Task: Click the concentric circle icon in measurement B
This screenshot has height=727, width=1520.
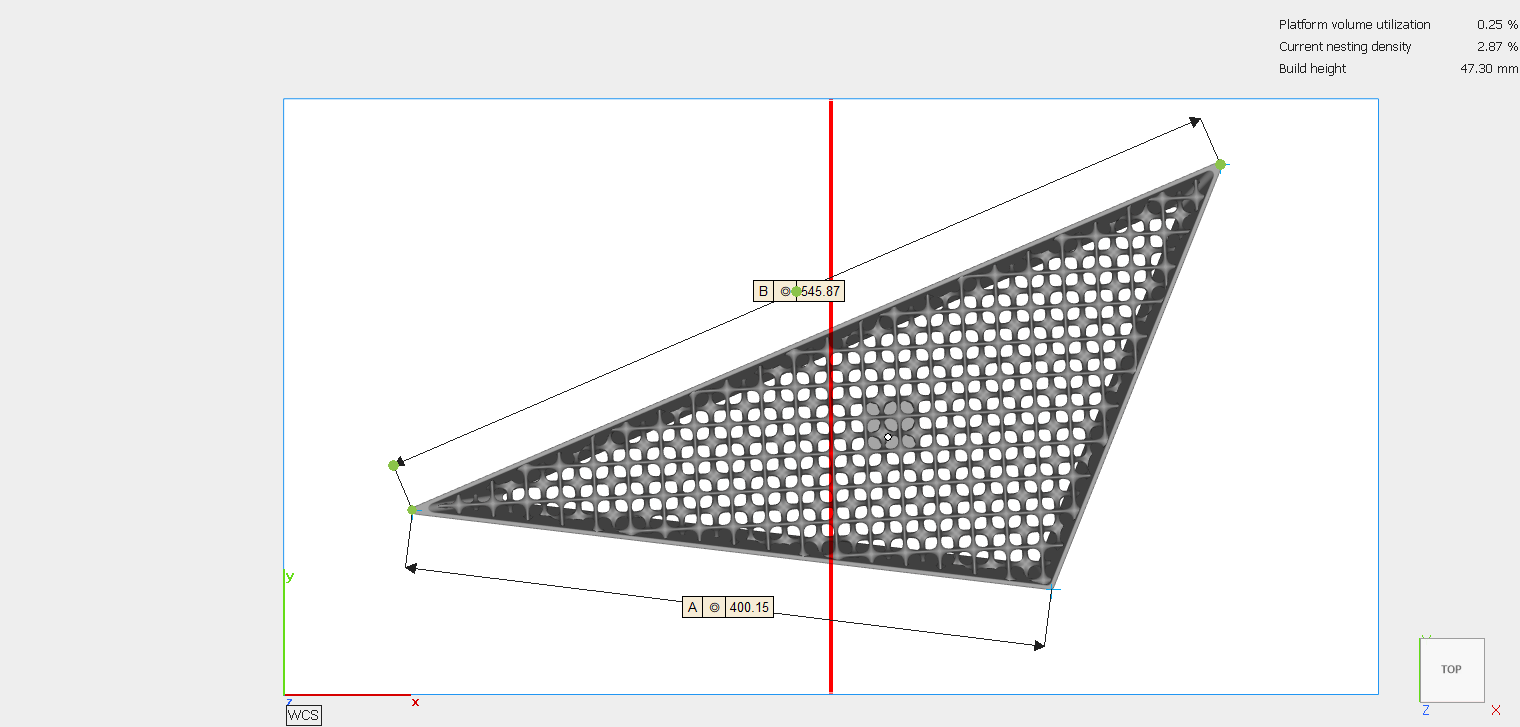Action: 785,291
